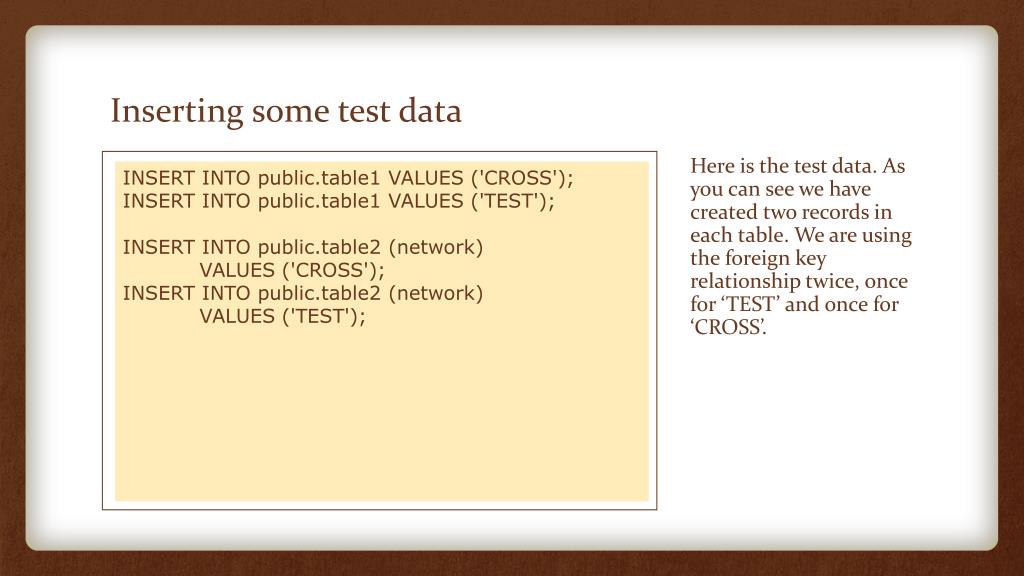Select the first INSERT 'CROSS' code line

click(348, 178)
